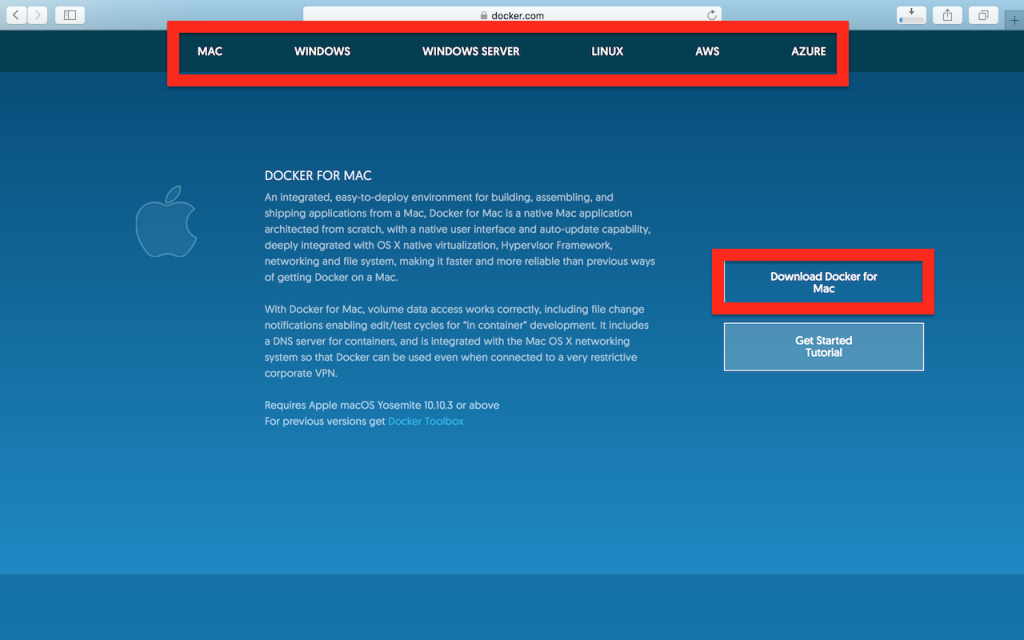The width and height of the screenshot is (1024, 640).
Task: Go forward with Safari's forward arrow
Action: pyautogui.click(x=37, y=14)
